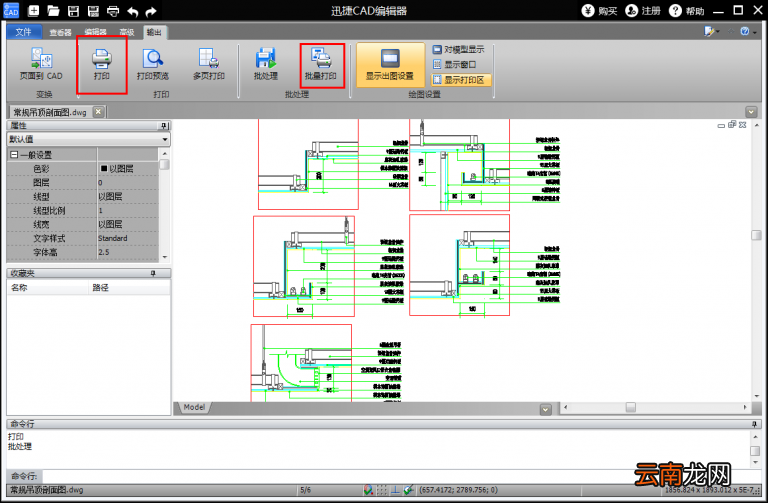Open dropdown arrow next to style pencil icon
The width and height of the screenshot is (768, 503).
tap(718, 32)
